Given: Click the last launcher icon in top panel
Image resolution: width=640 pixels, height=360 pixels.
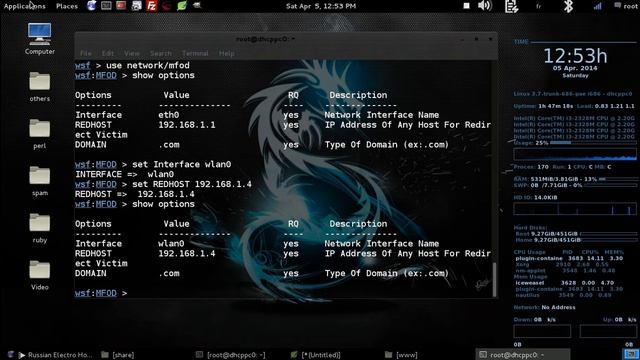Looking at the screenshot, I should [197, 6].
